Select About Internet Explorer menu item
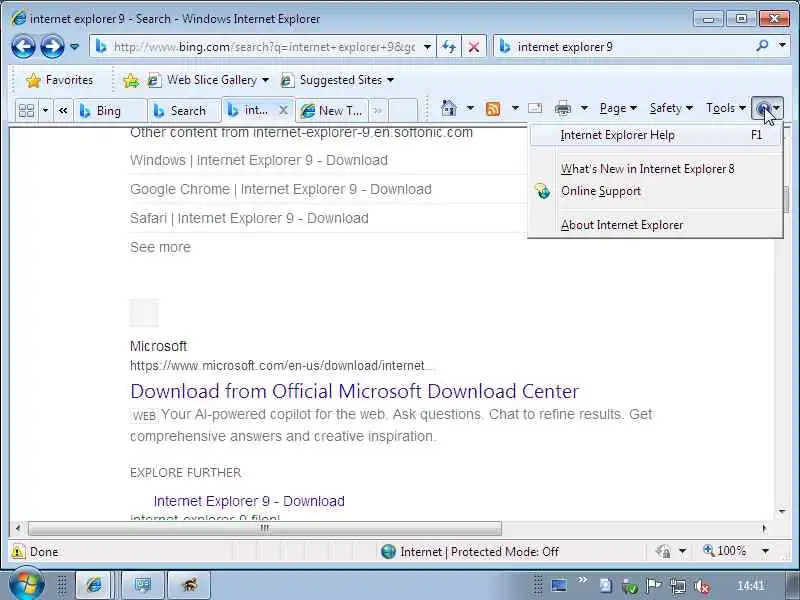Image resolution: width=800 pixels, height=600 pixels. click(656, 225)
